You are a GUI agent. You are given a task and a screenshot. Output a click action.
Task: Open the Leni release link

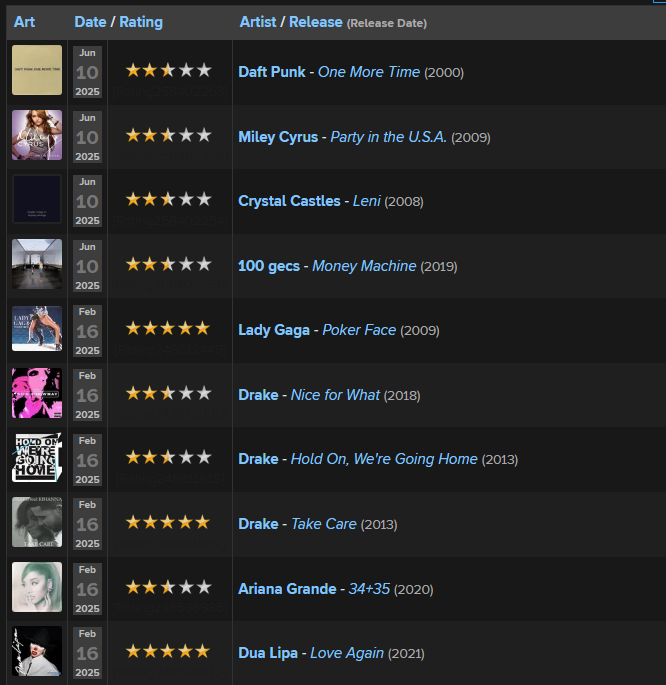(366, 201)
